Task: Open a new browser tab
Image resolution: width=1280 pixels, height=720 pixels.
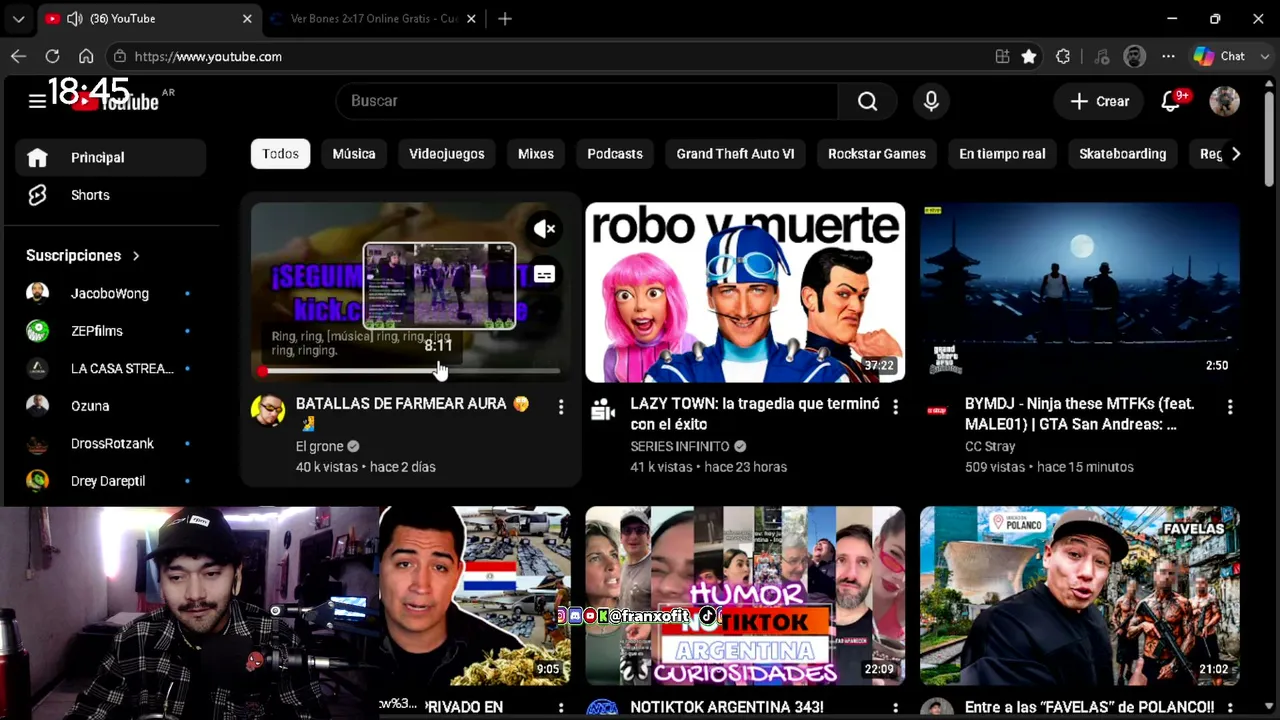Action: [x=505, y=19]
